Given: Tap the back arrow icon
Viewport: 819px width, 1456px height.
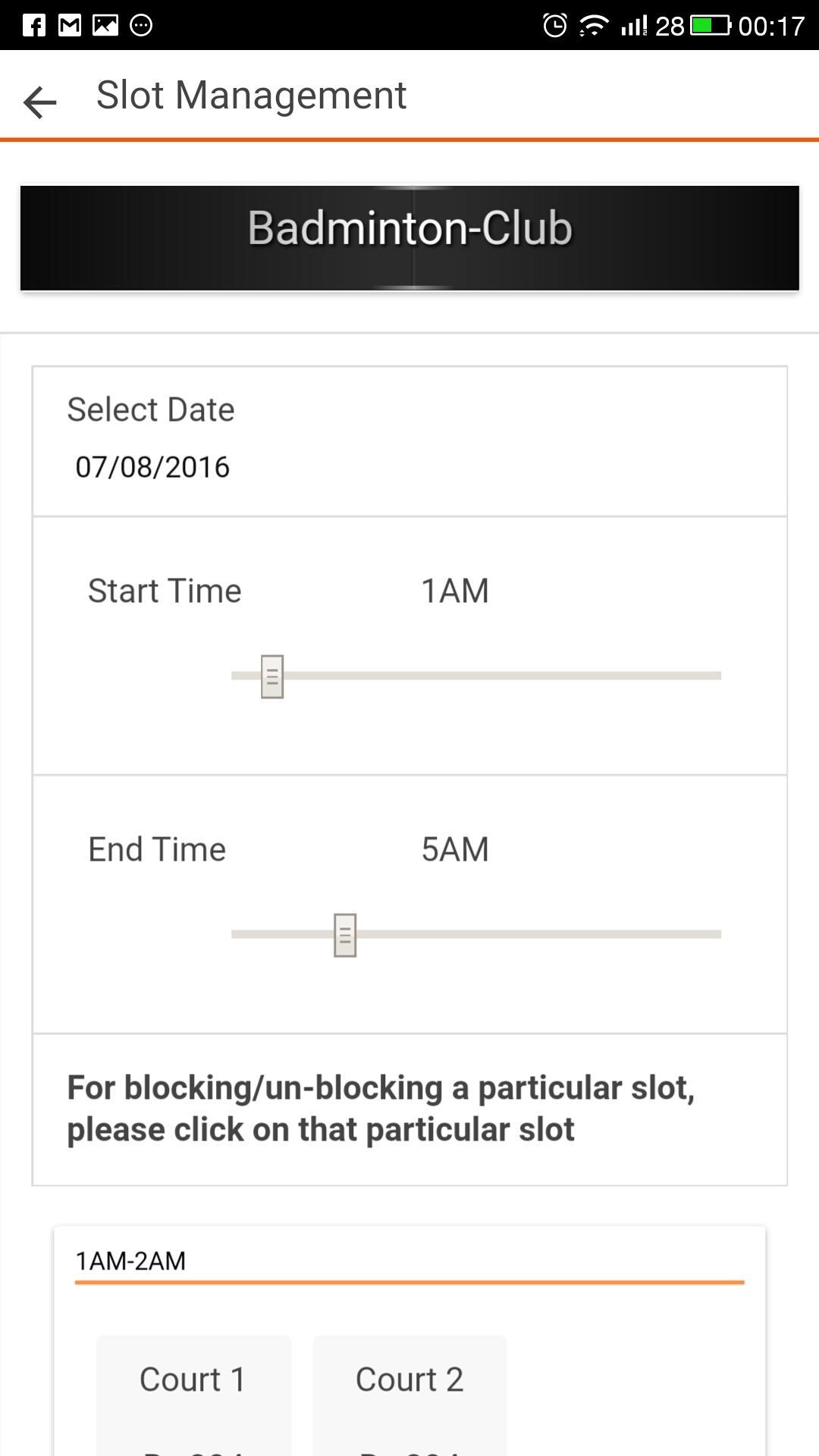Looking at the screenshot, I should tap(40, 102).
